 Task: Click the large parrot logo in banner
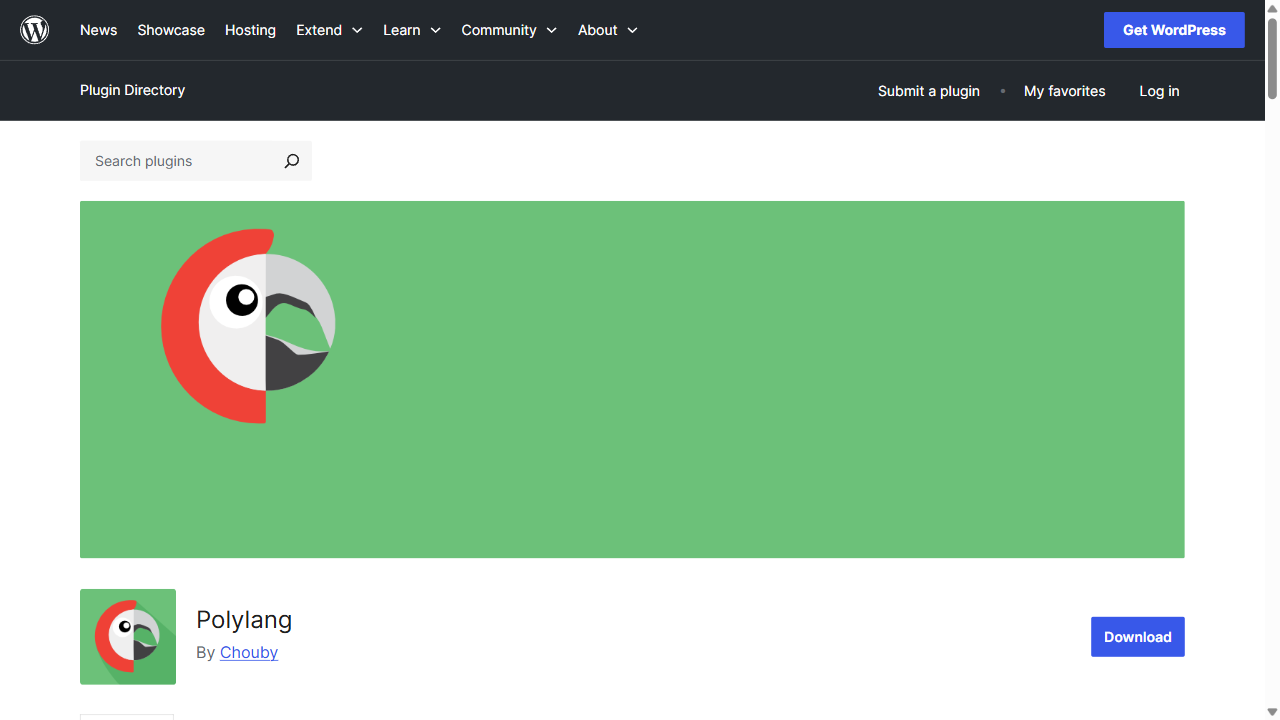[248, 326]
